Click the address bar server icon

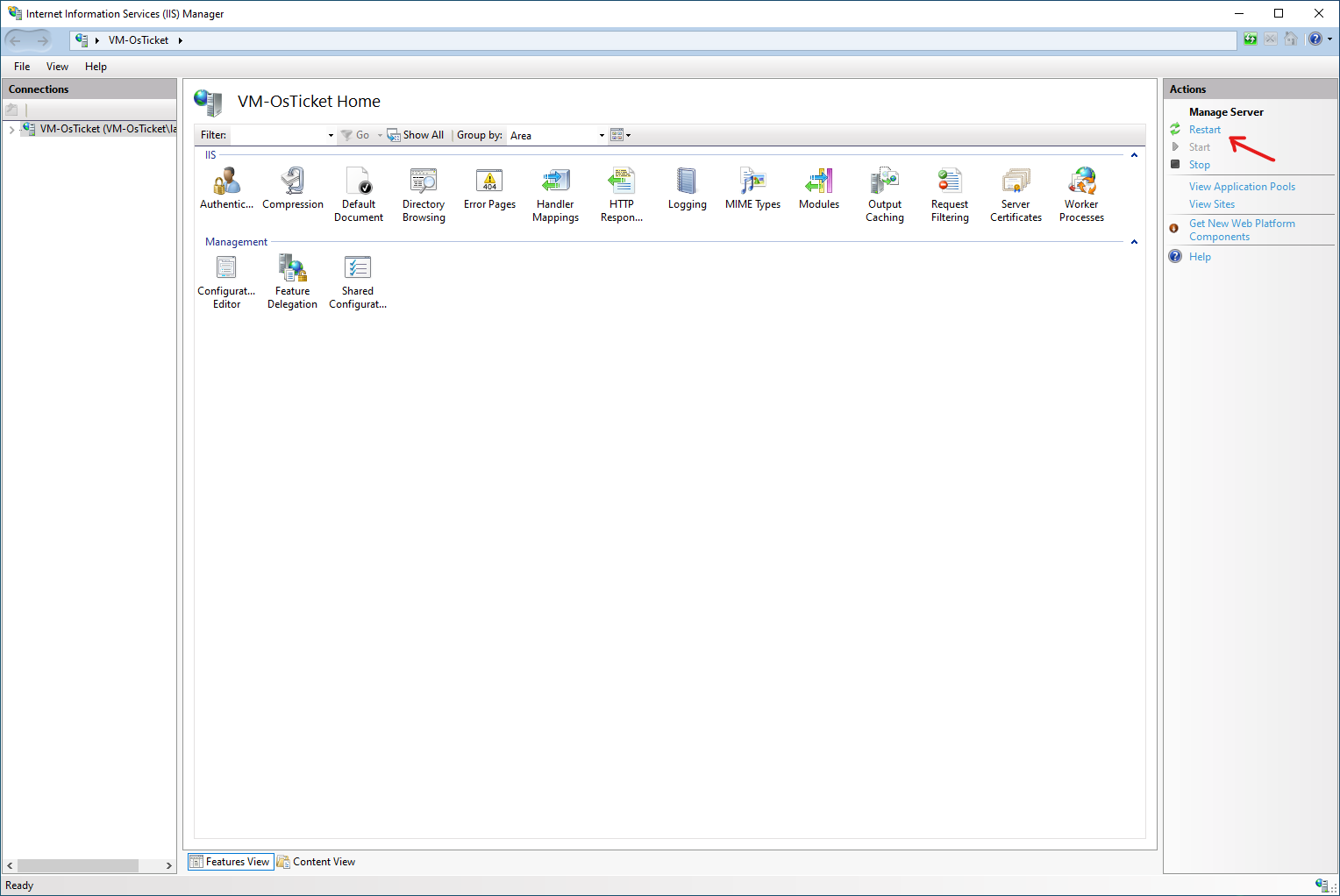(x=82, y=40)
